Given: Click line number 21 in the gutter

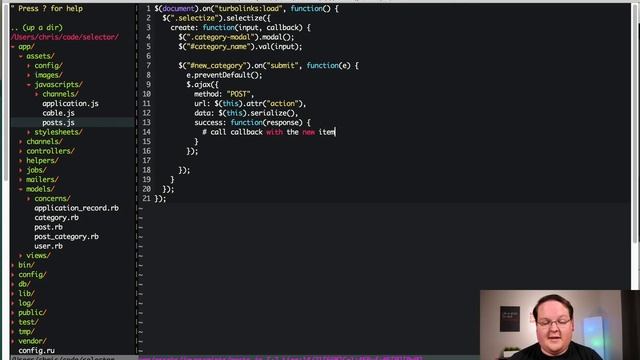Looking at the screenshot, I should [x=147, y=199].
